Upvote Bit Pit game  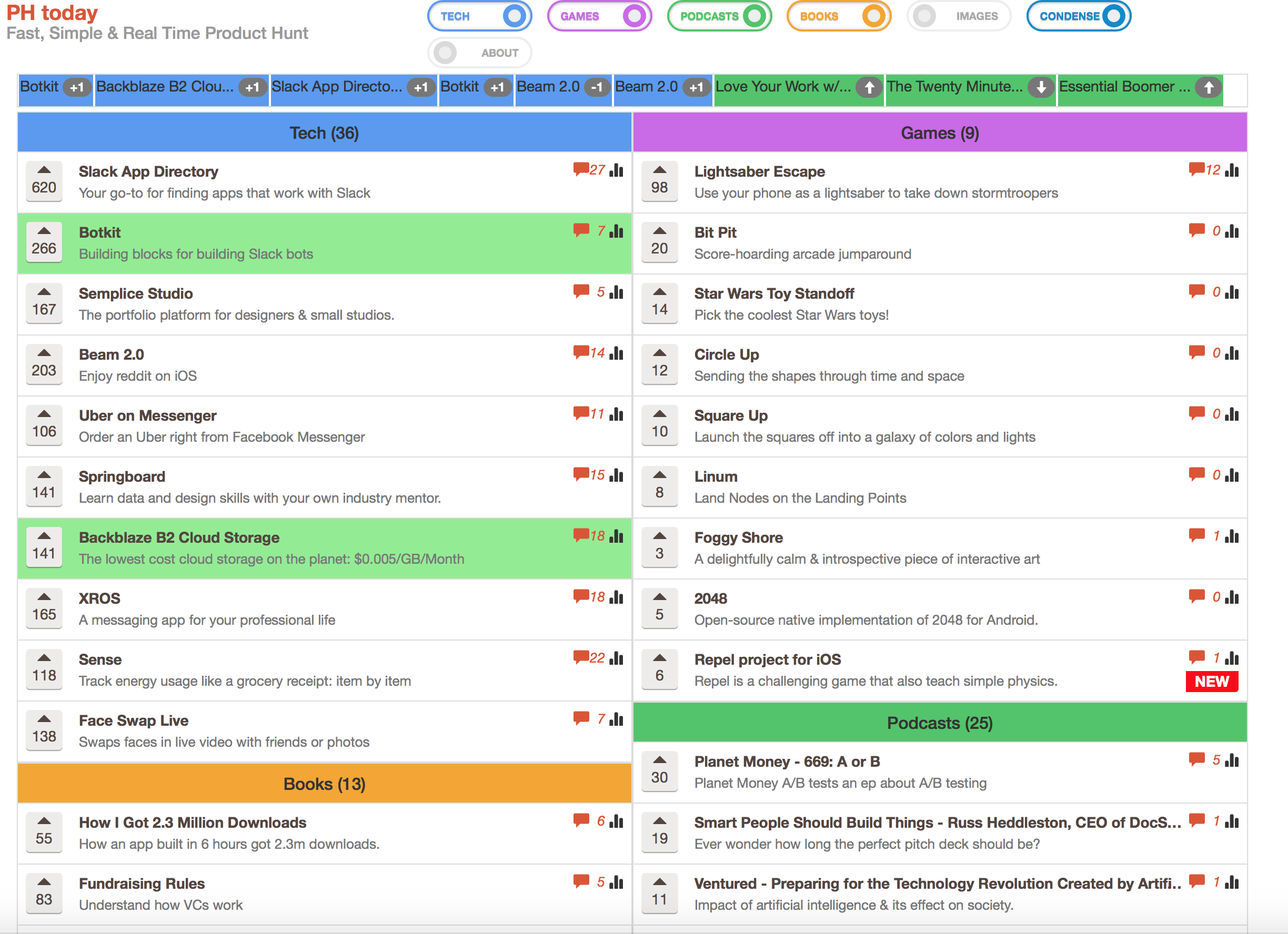(x=659, y=242)
